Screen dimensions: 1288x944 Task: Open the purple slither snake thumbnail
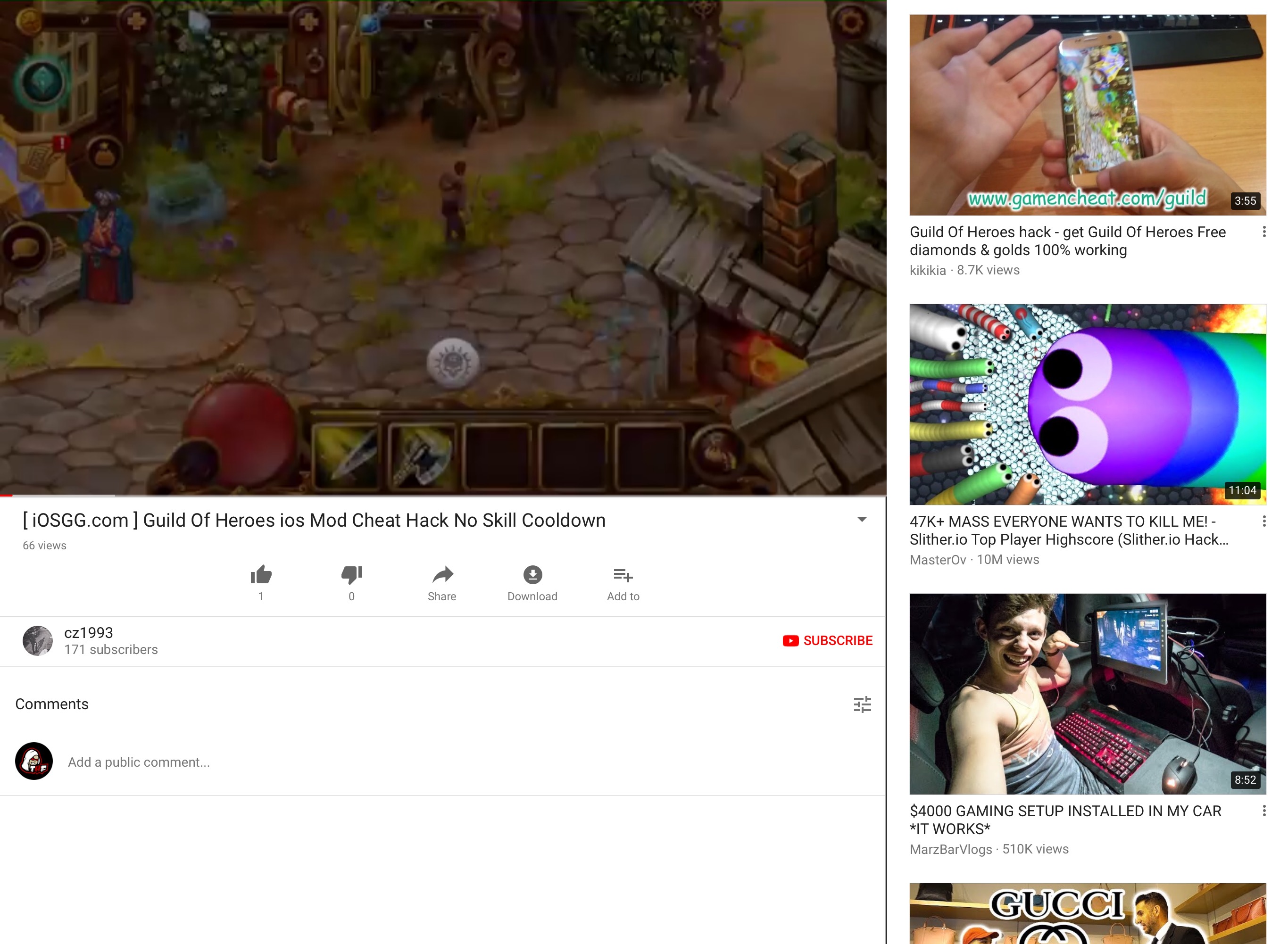tap(1088, 404)
